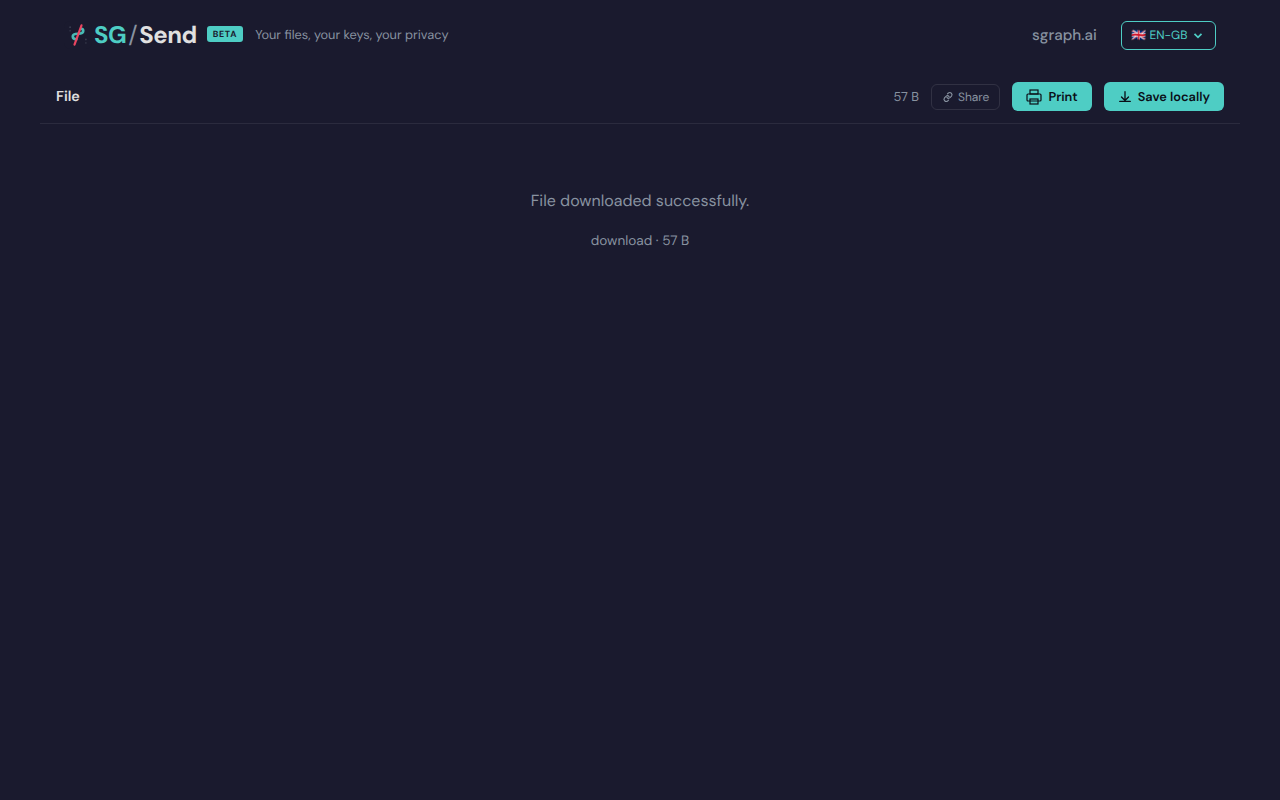Click the UK flag icon

point(1138,35)
